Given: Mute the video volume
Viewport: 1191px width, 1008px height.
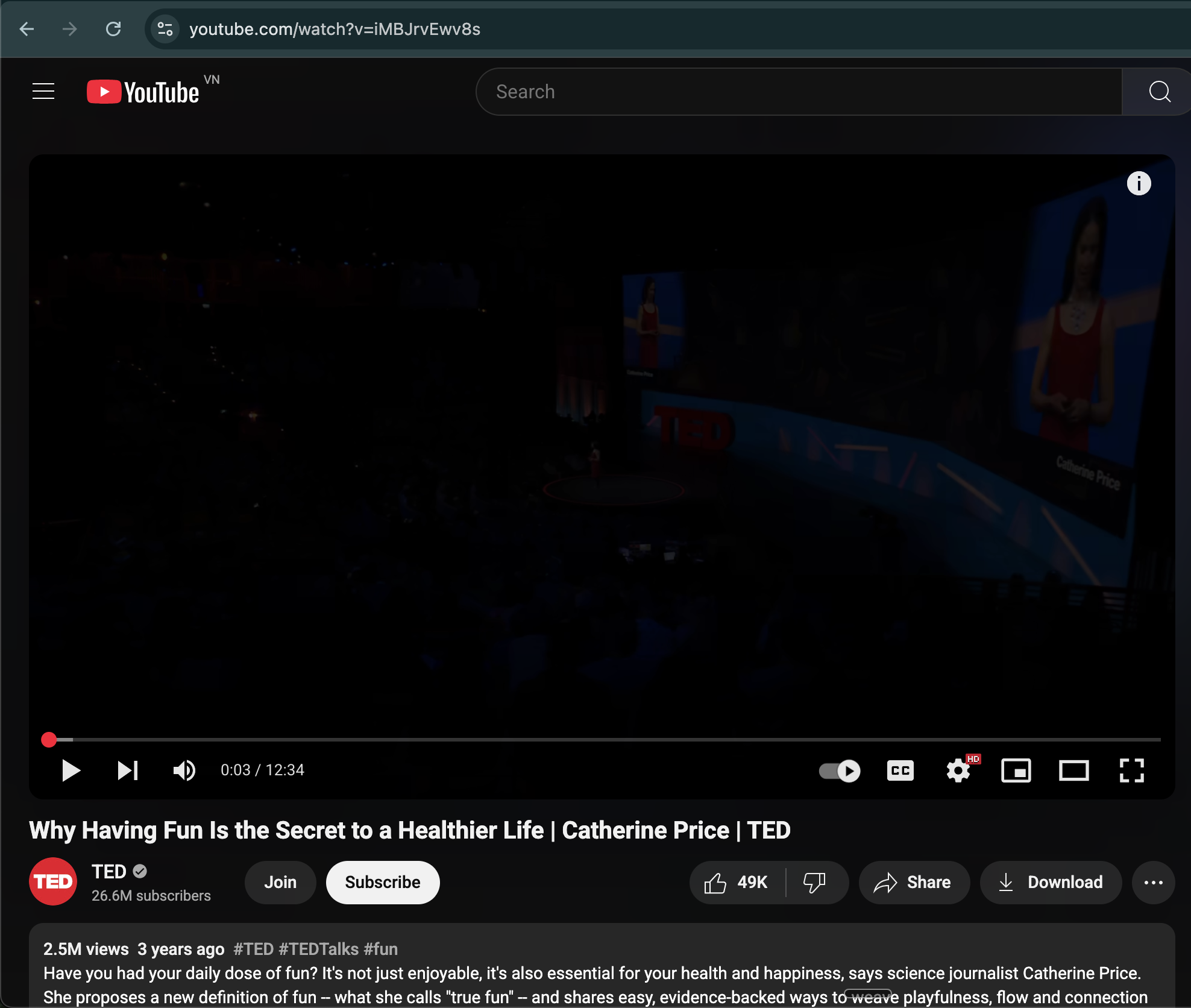Looking at the screenshot, I should point(184,770).
